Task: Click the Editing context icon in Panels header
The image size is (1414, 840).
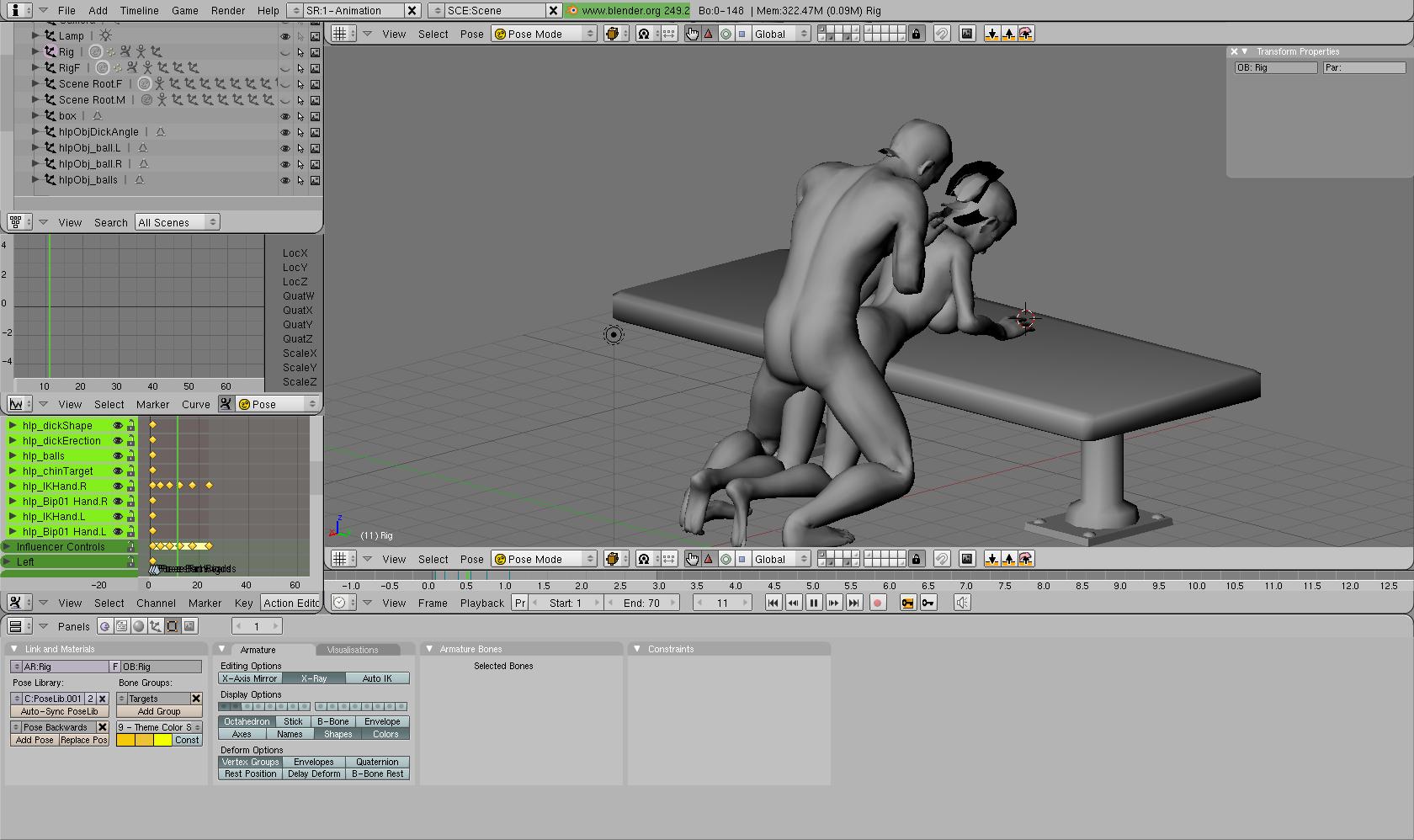Action: [x=173, y=626]
